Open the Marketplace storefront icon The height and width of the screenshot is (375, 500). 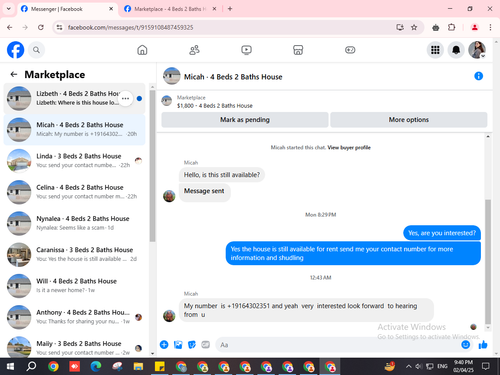[298, 50]
